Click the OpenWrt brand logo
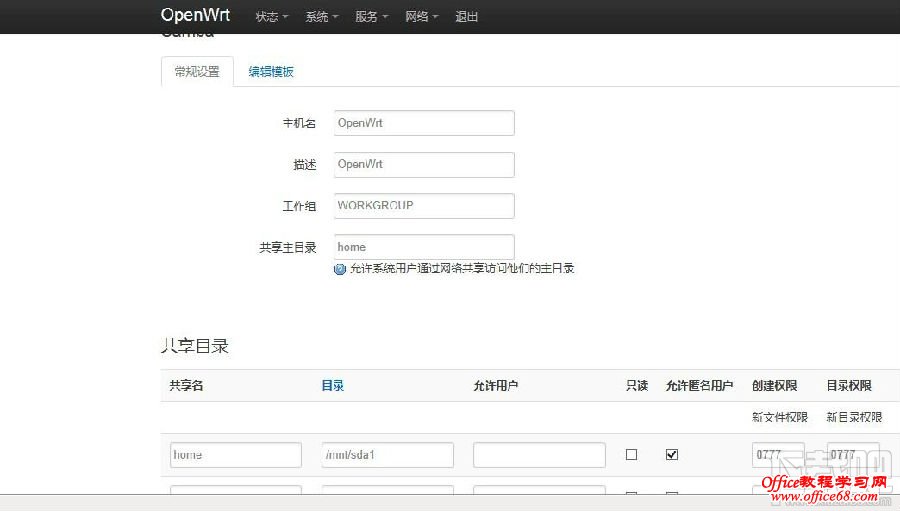Viewport: 900px width, 511px height. tap(195, 15)
